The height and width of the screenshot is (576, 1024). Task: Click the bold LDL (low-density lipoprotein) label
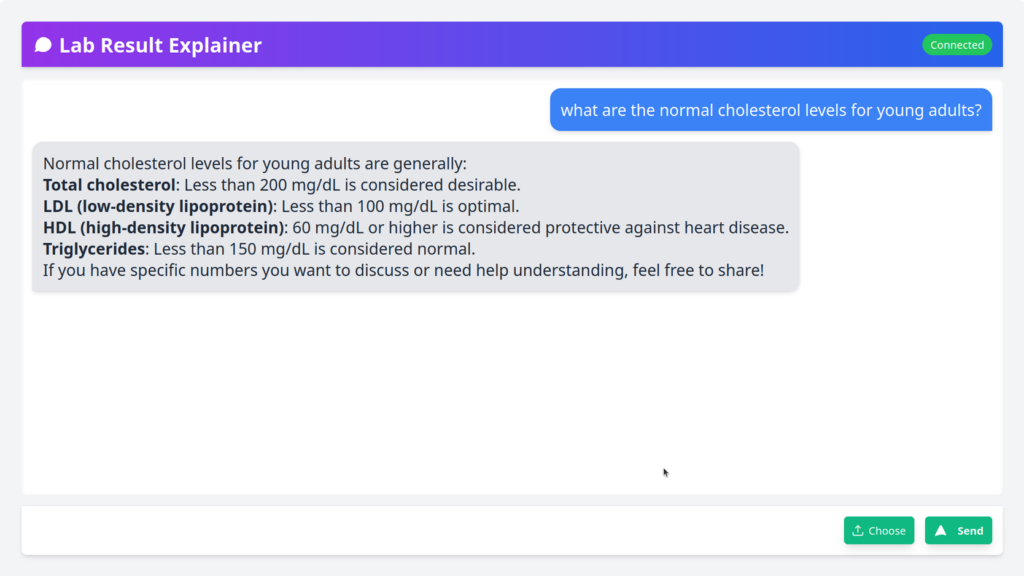coord(158,206)
